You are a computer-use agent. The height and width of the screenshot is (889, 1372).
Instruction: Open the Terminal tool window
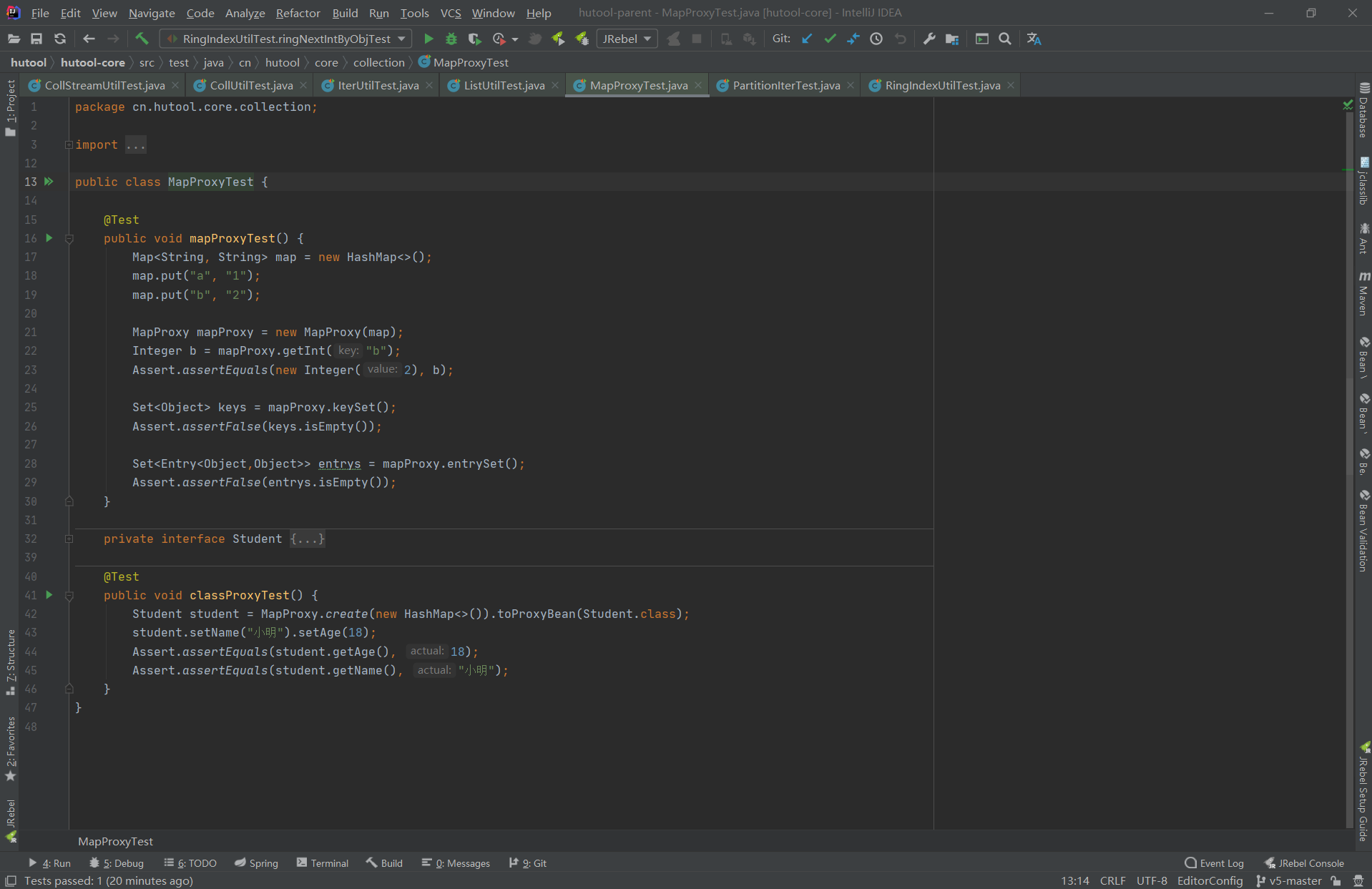point(323,863)
